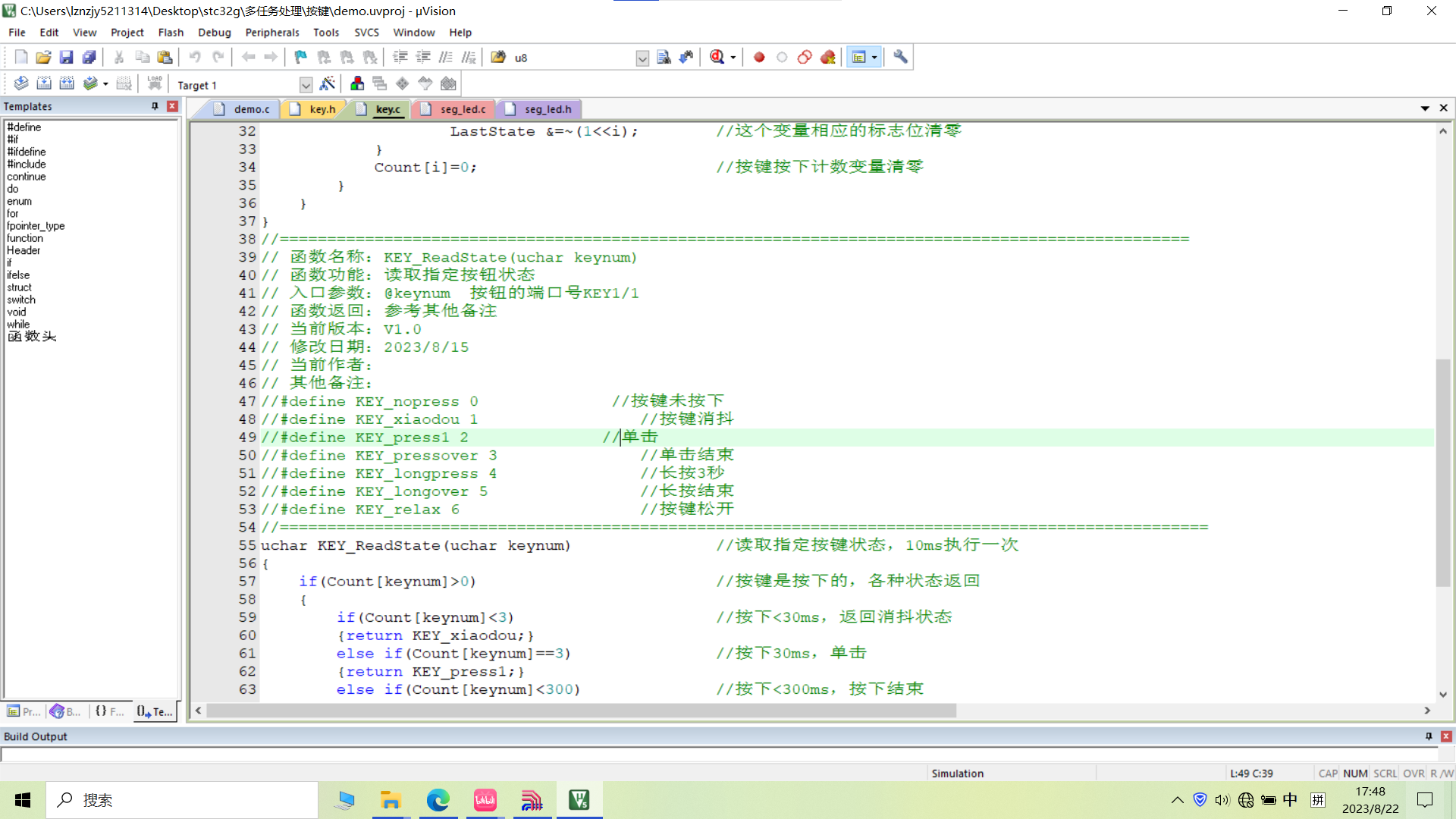Click the Redo arrow icon
The image size is (1456, 819).
pos(218,57)
